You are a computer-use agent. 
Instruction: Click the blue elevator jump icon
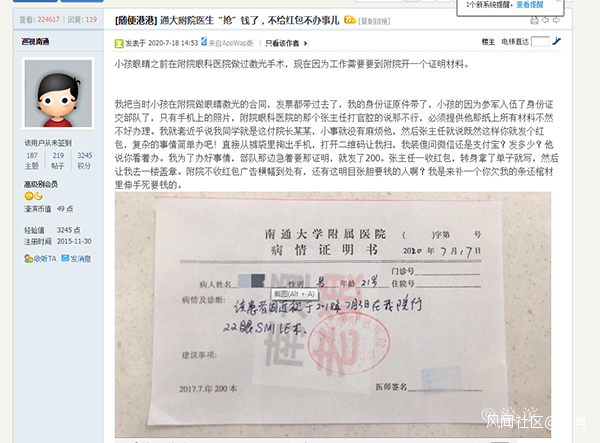coord(557,41)
